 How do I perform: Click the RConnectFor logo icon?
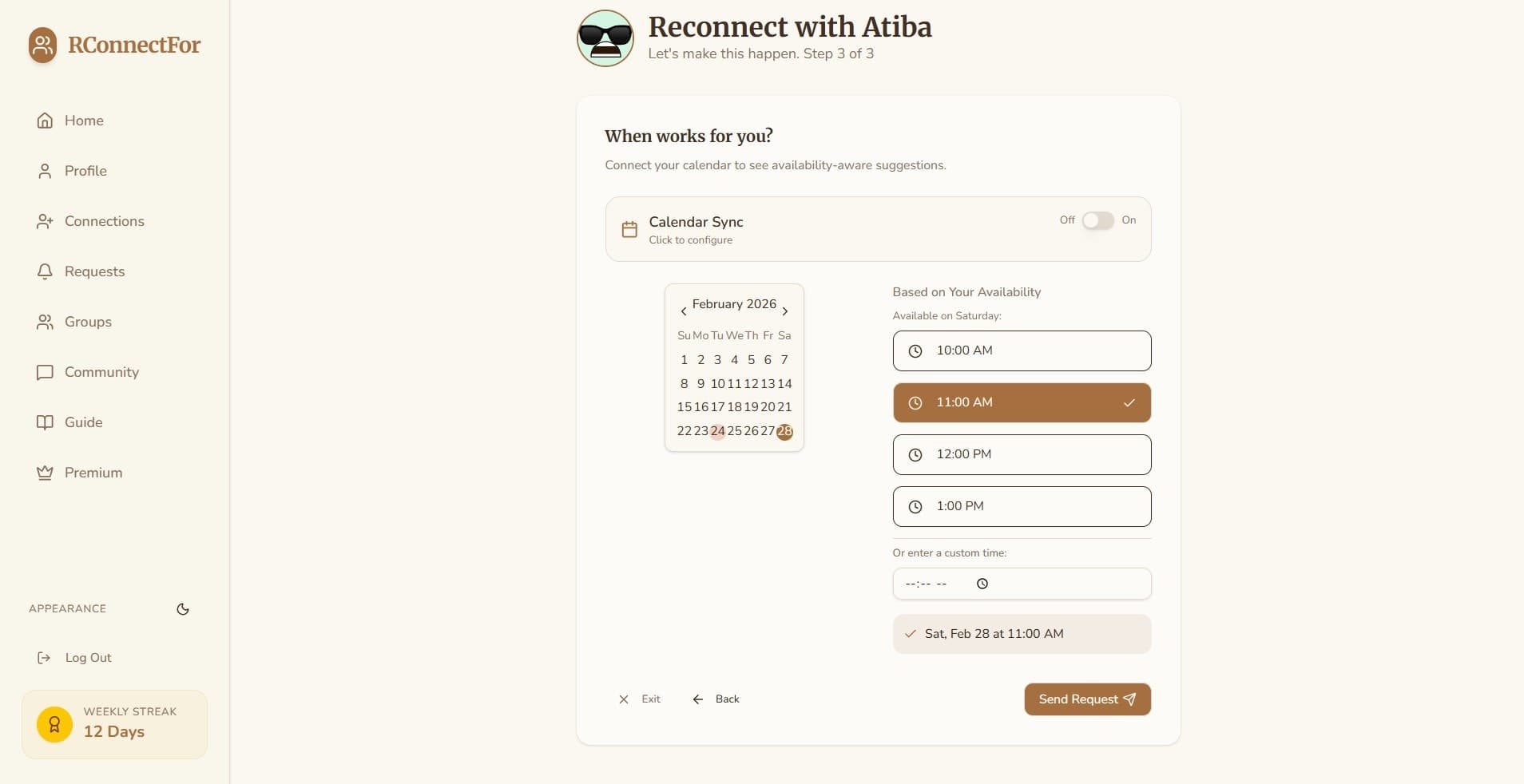click(42, 45)
